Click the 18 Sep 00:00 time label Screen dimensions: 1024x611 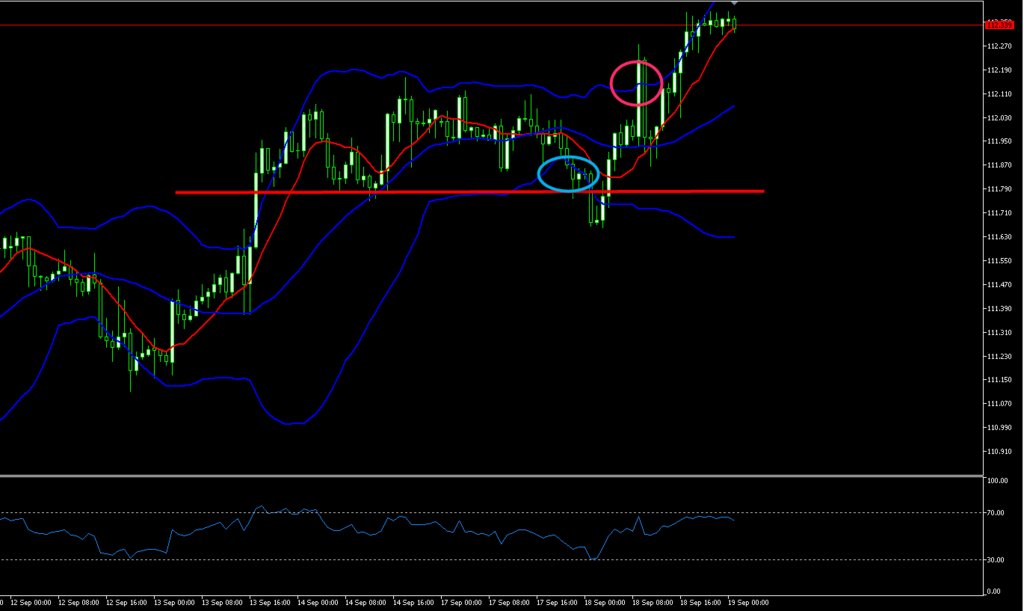point(605,603)
